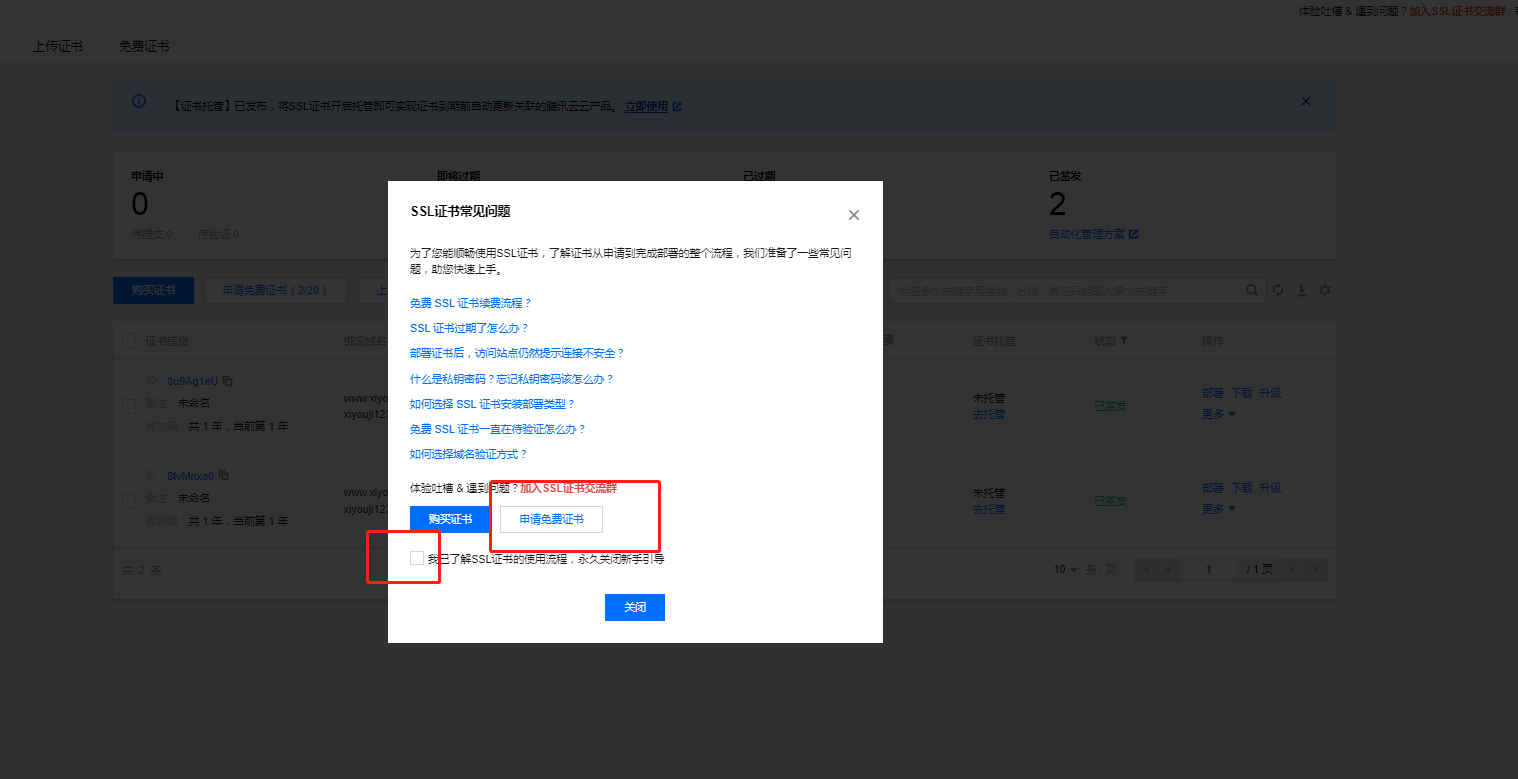
Task: Close the SSL证书常见问题 dialog with X icon
Action: pos(853,215)
